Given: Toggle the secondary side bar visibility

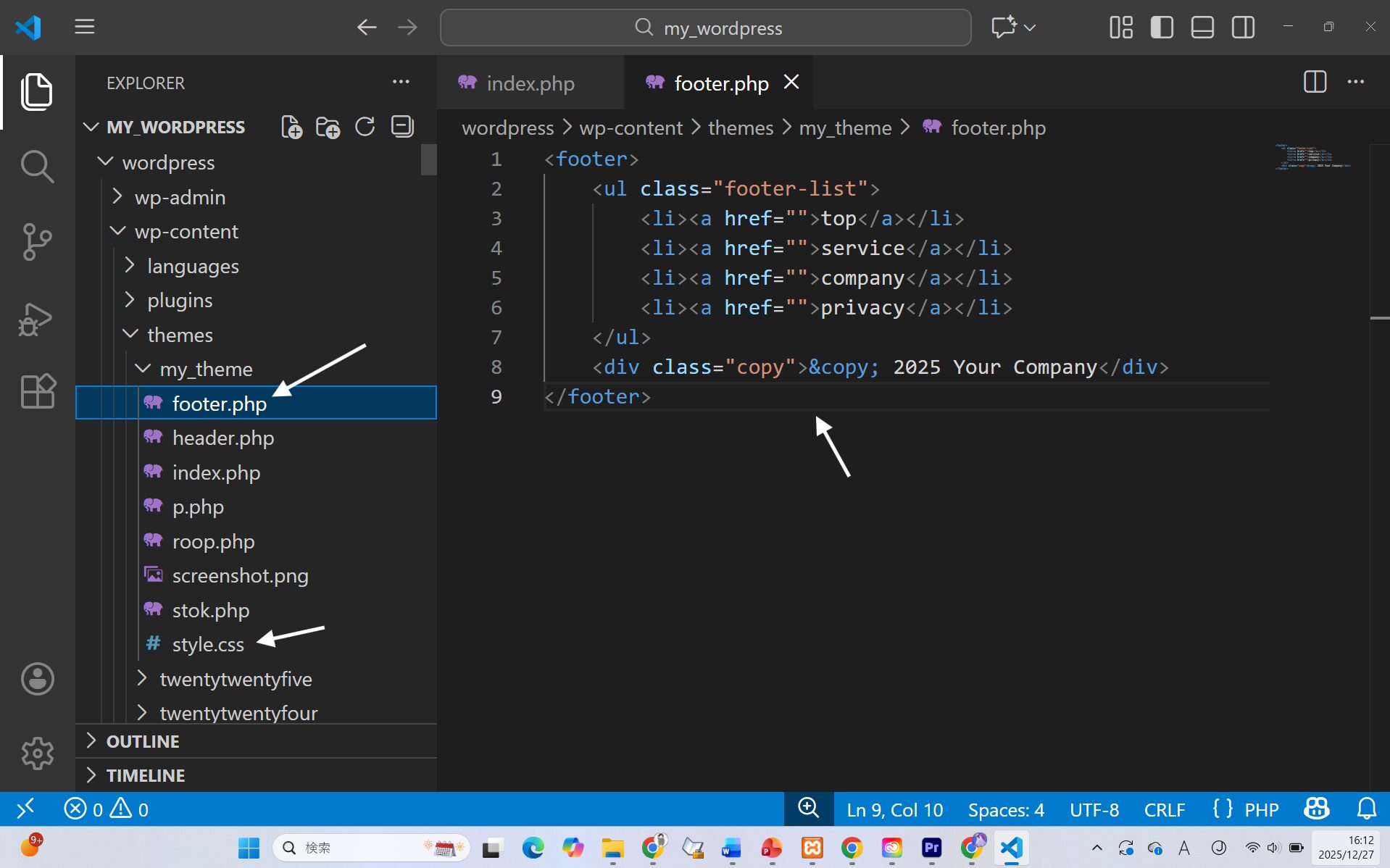Looking at the screenshot, I should pos(1243,28).
